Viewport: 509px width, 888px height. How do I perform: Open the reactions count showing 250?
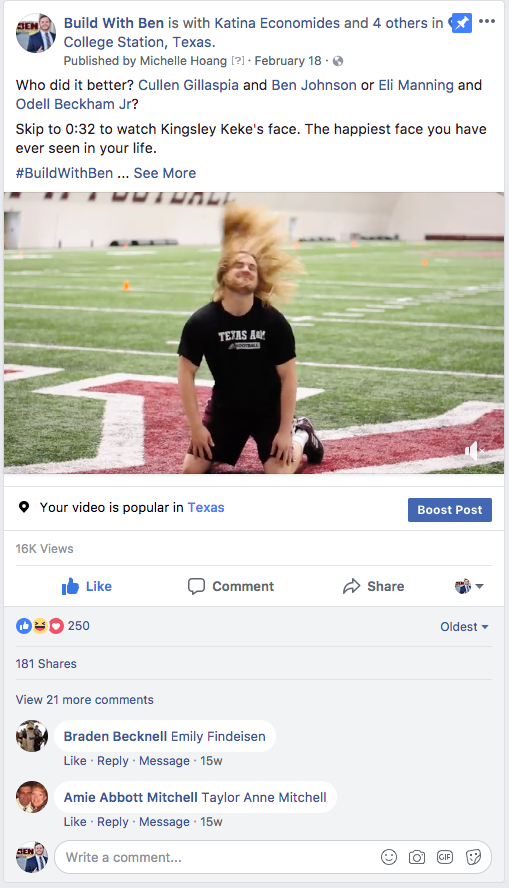tap(53, 626)
